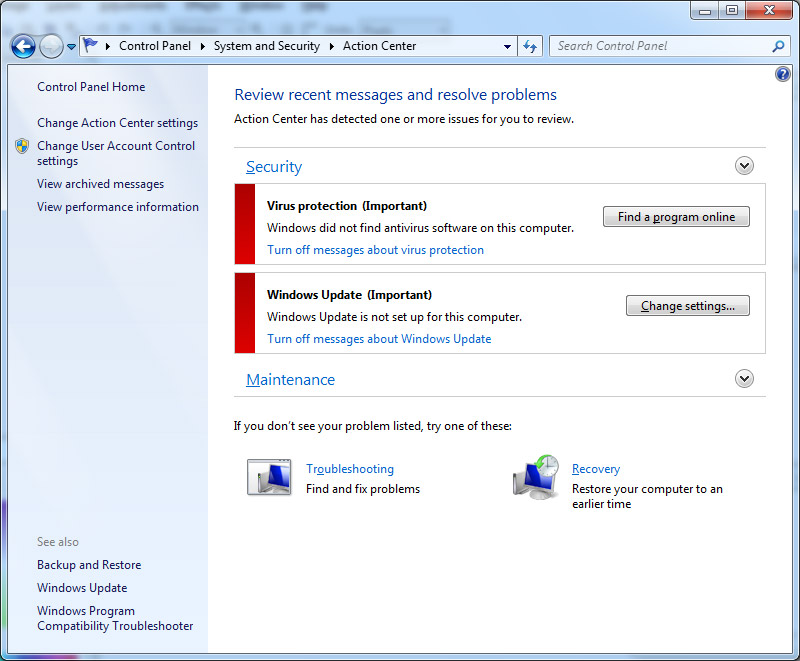Click the Change settings button for Windows Update
This screenshot has width=800, height=661.
click(x=687, y=306)
